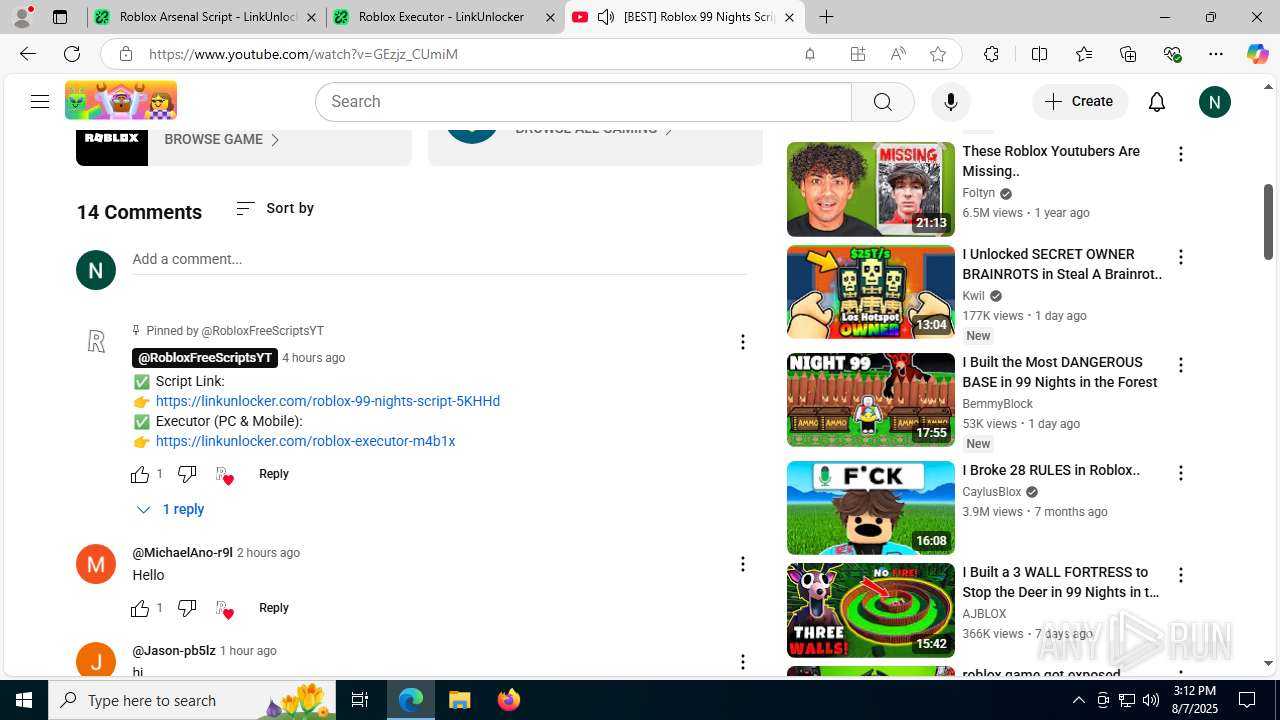Click the Create button
The image size is (1280, 720).
click(1079, 102)
